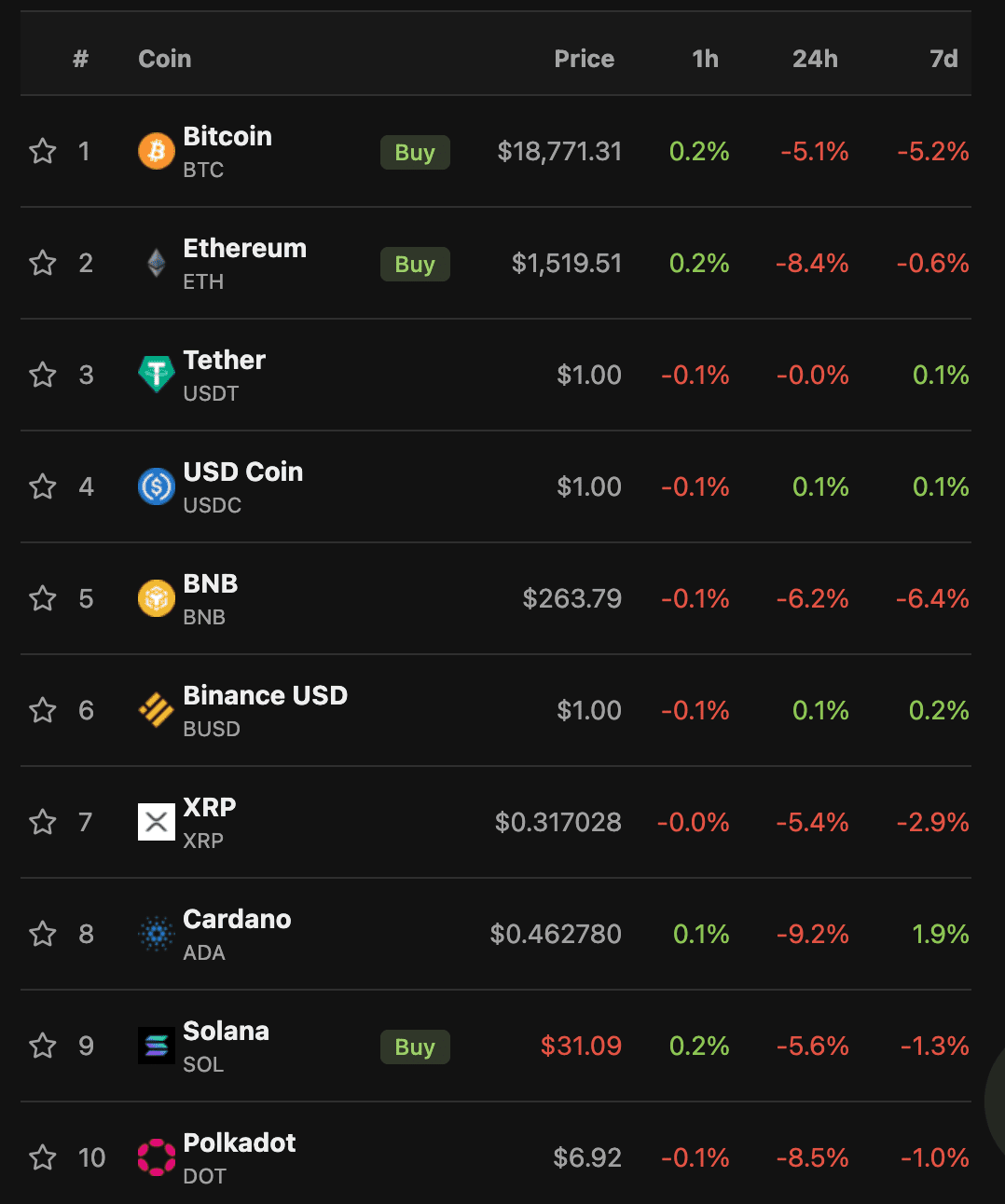1005x1204 pixels.
Task: Click the Solana logo icon
Action: 157,1046
